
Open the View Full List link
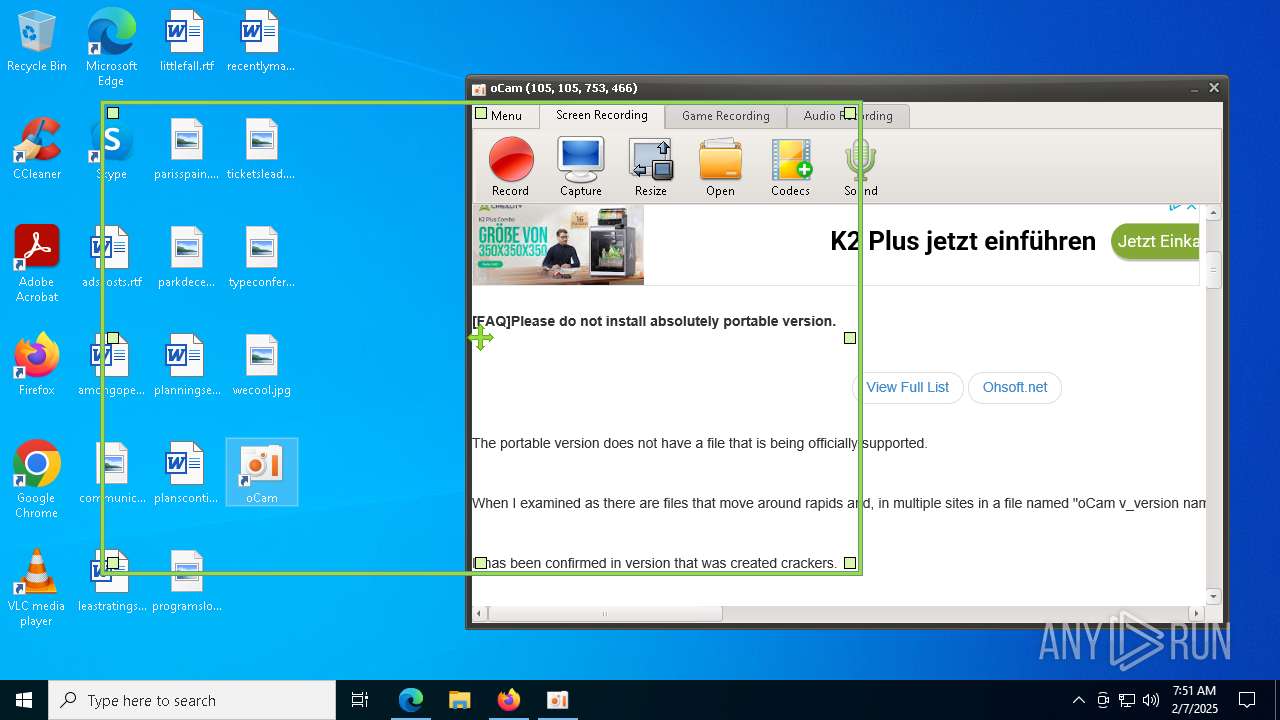(x=908, y=387)
